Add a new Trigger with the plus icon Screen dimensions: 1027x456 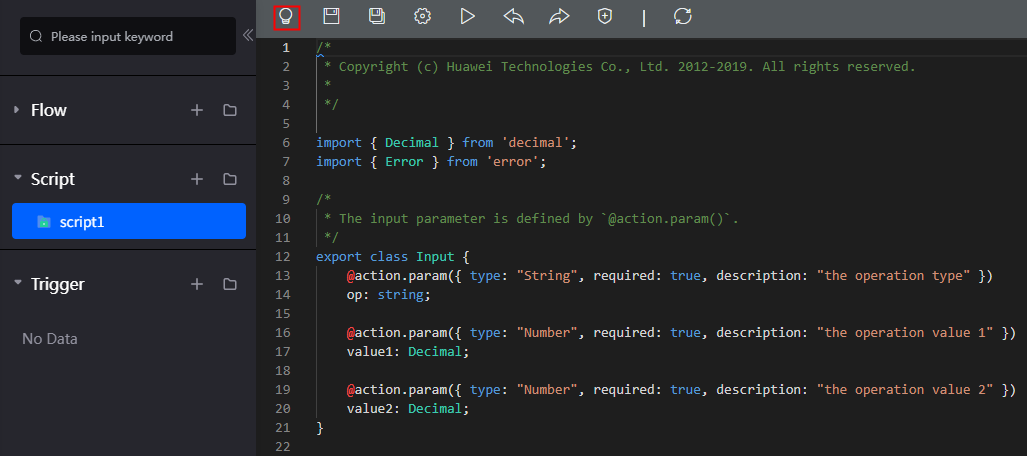196,284
